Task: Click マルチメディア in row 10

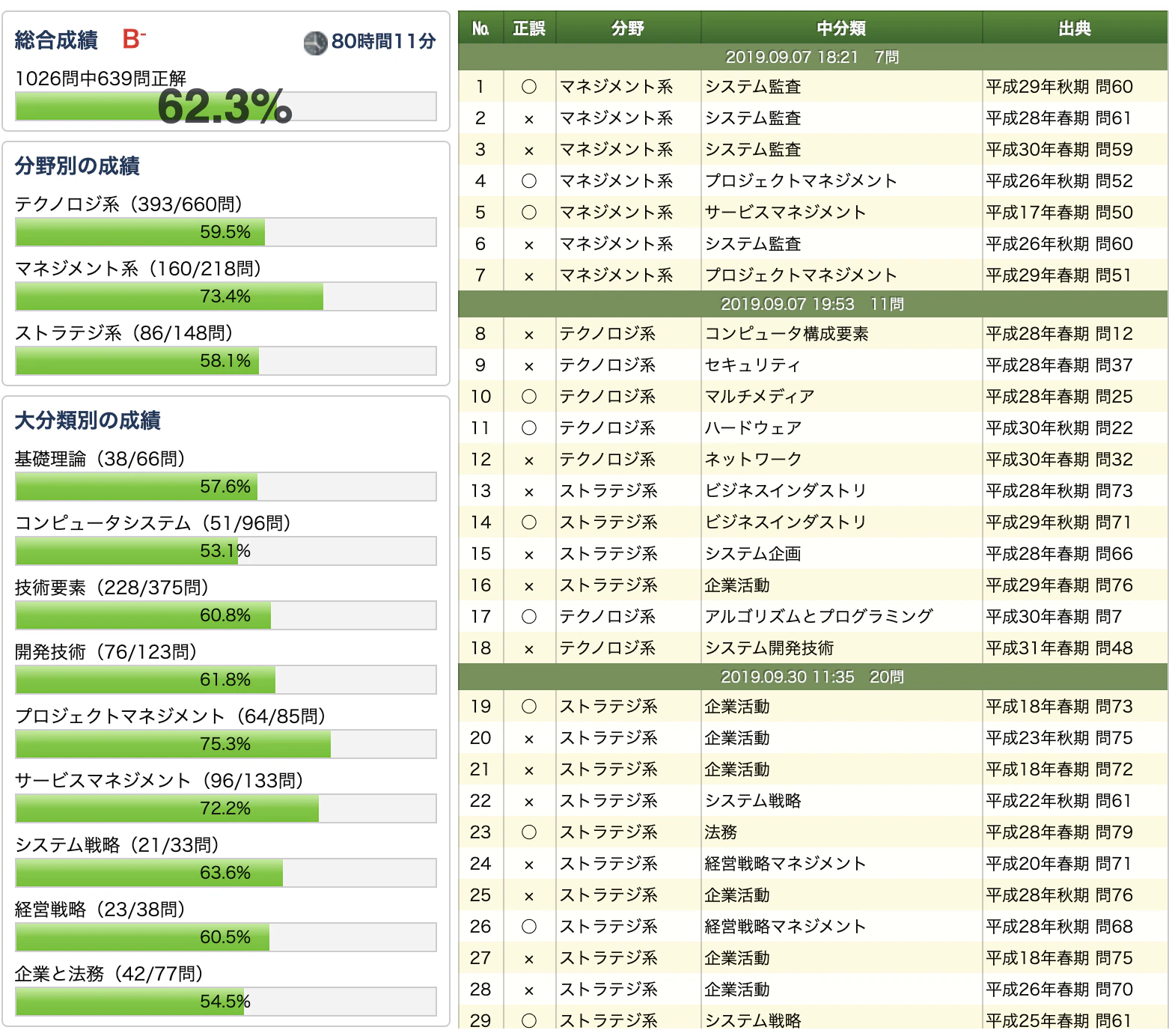Action: (760, 397)
